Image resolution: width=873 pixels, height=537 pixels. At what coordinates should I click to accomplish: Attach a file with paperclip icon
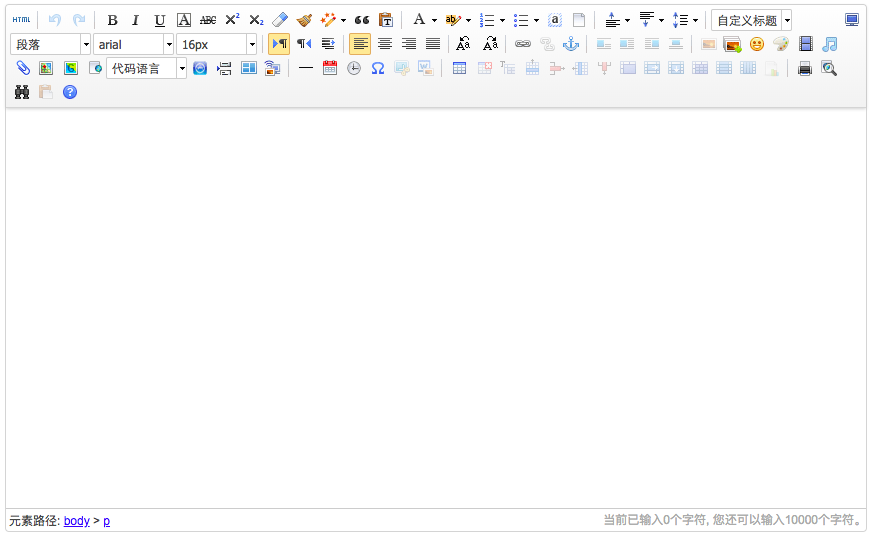click(22, 68)
